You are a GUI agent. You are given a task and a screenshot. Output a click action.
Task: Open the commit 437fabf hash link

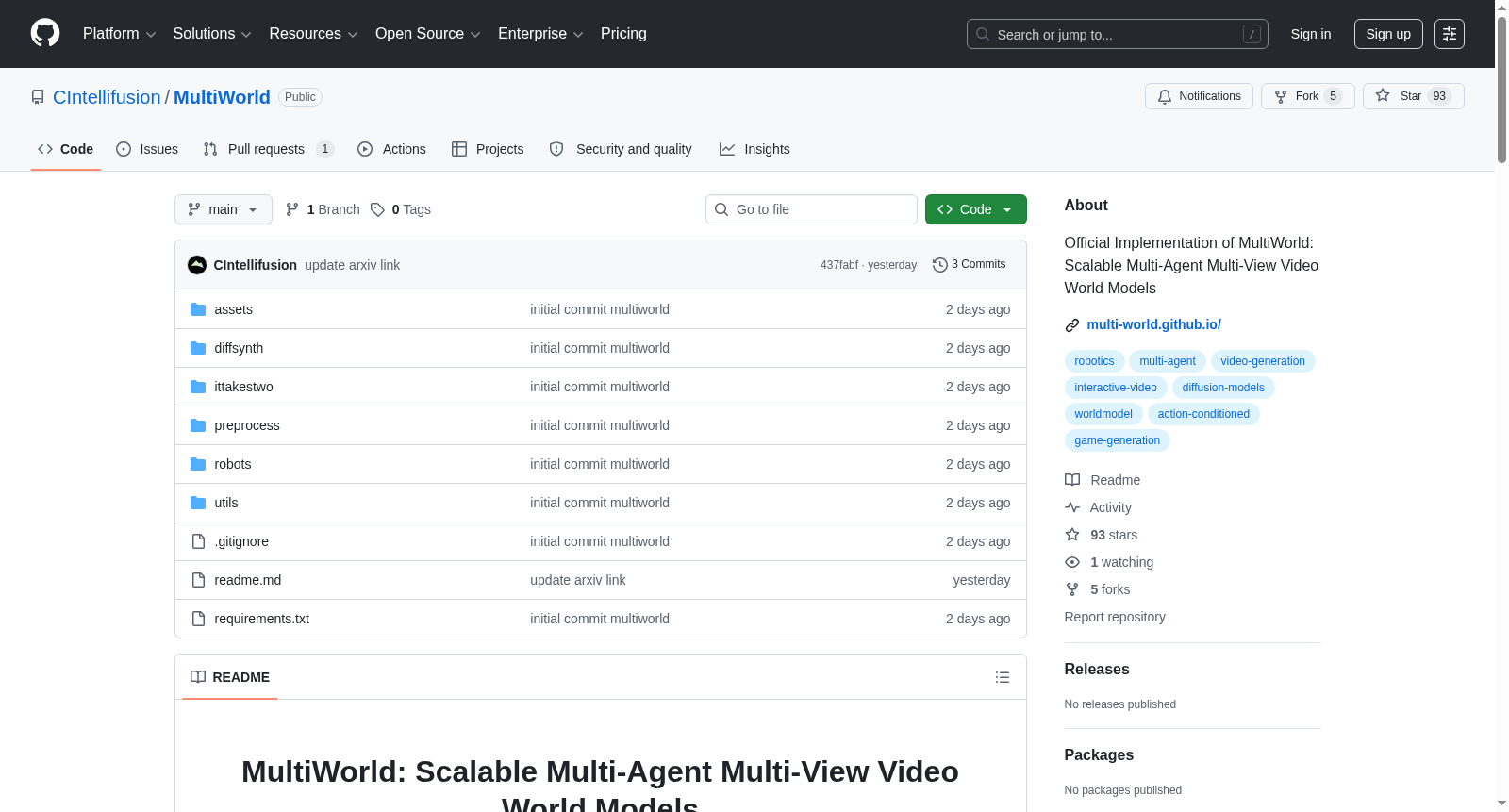(x=838, y=265)
